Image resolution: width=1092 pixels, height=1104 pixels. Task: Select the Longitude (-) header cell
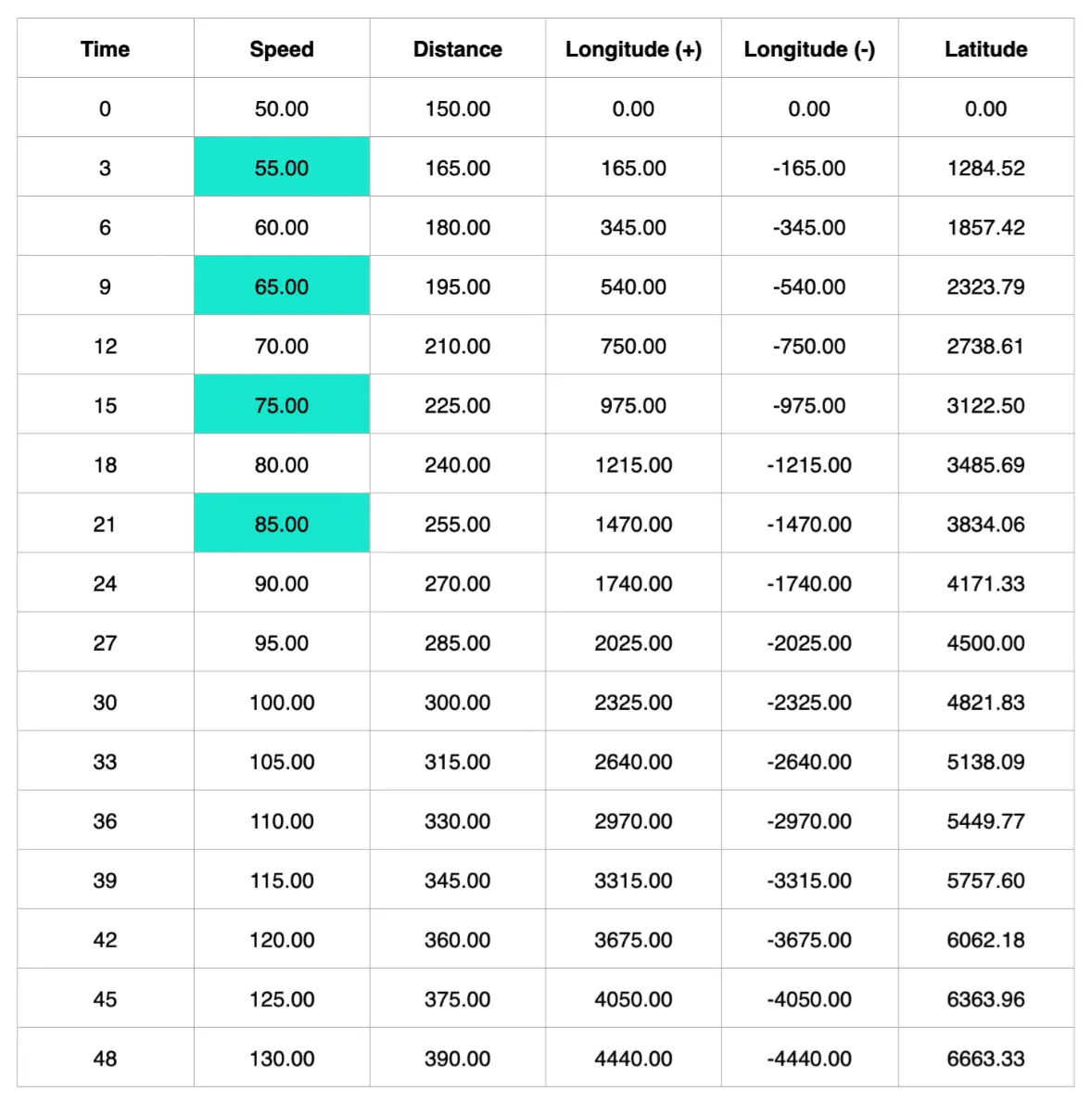coord(809,49)
